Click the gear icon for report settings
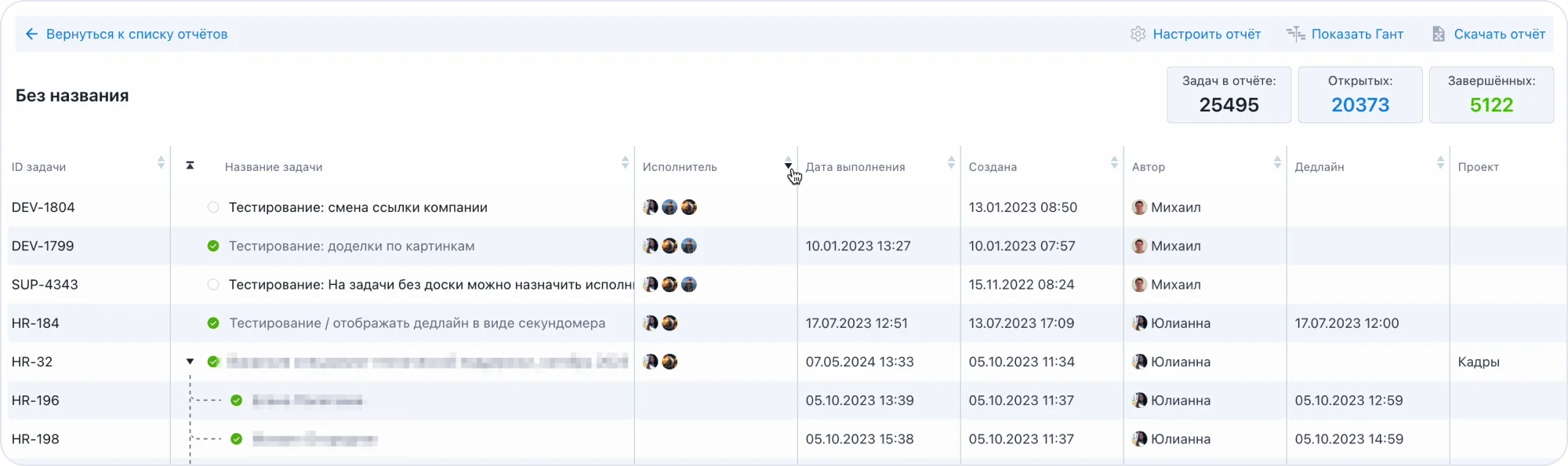The height and width of the screenshot is (466, 1568). (1138, 34)
